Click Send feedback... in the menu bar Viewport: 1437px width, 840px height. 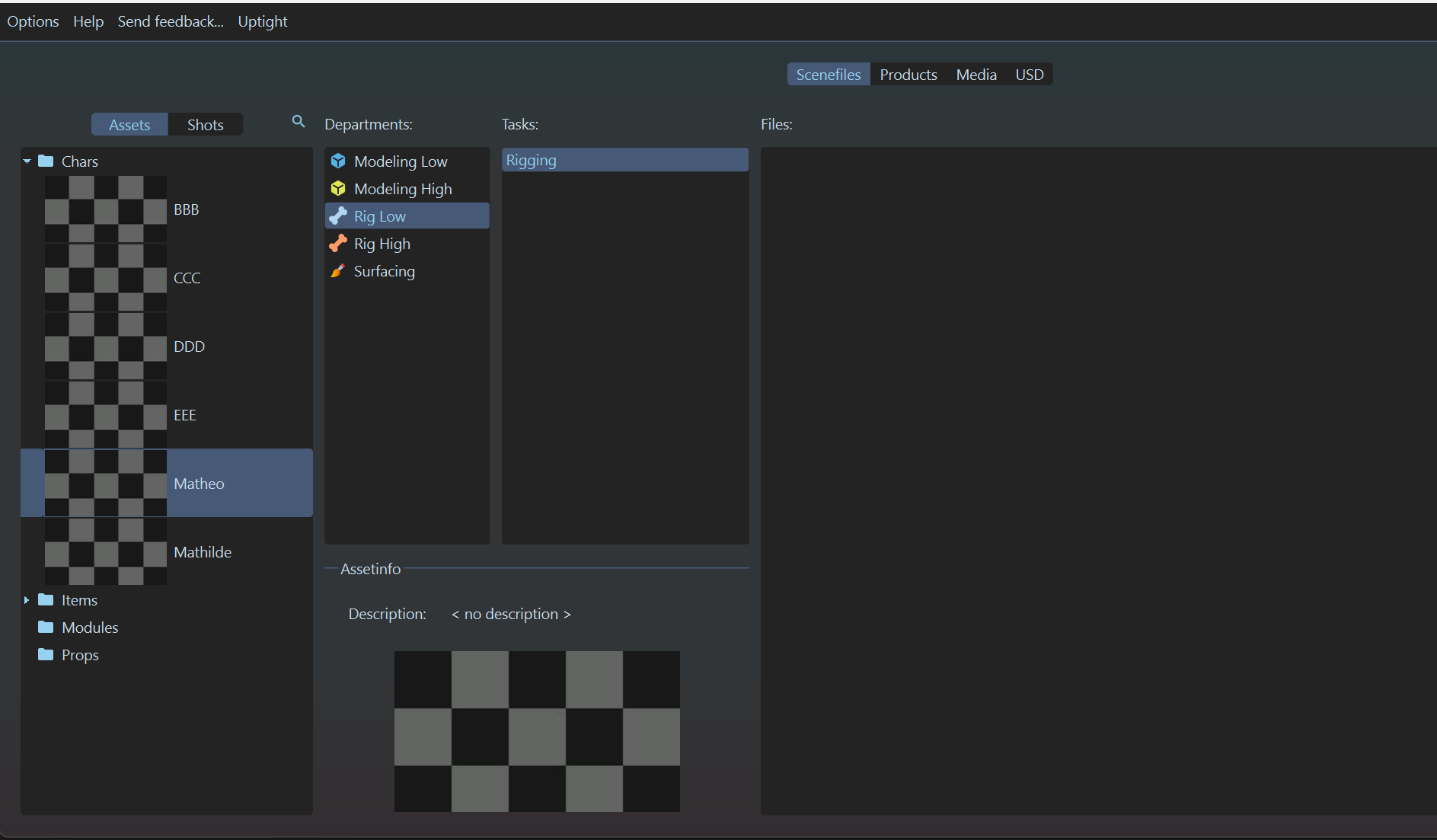click(171, 21)
